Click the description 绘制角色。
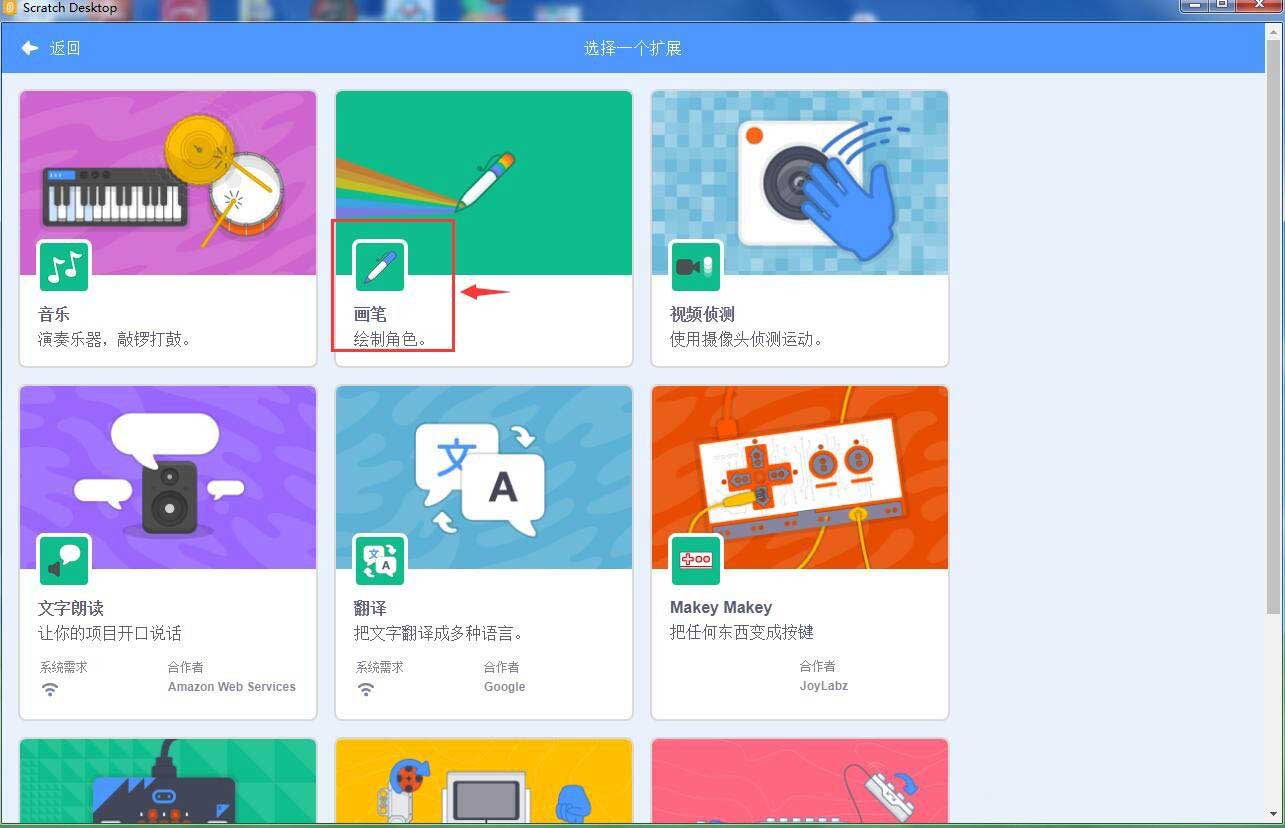The width and height of the screenshot is (1285, 828). (391, 339)
